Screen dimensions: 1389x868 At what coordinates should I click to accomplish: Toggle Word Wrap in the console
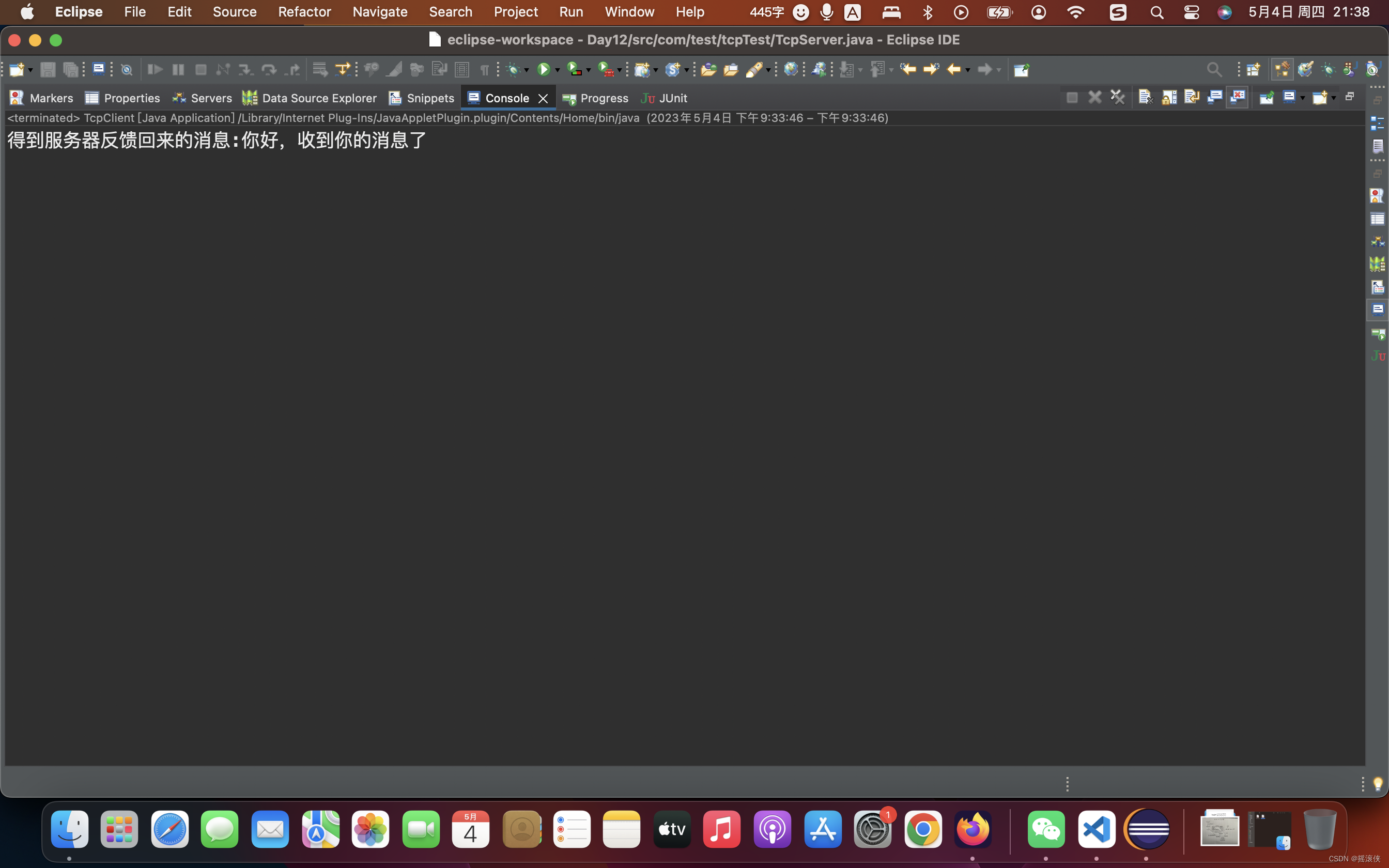[x=1192, y=98]
